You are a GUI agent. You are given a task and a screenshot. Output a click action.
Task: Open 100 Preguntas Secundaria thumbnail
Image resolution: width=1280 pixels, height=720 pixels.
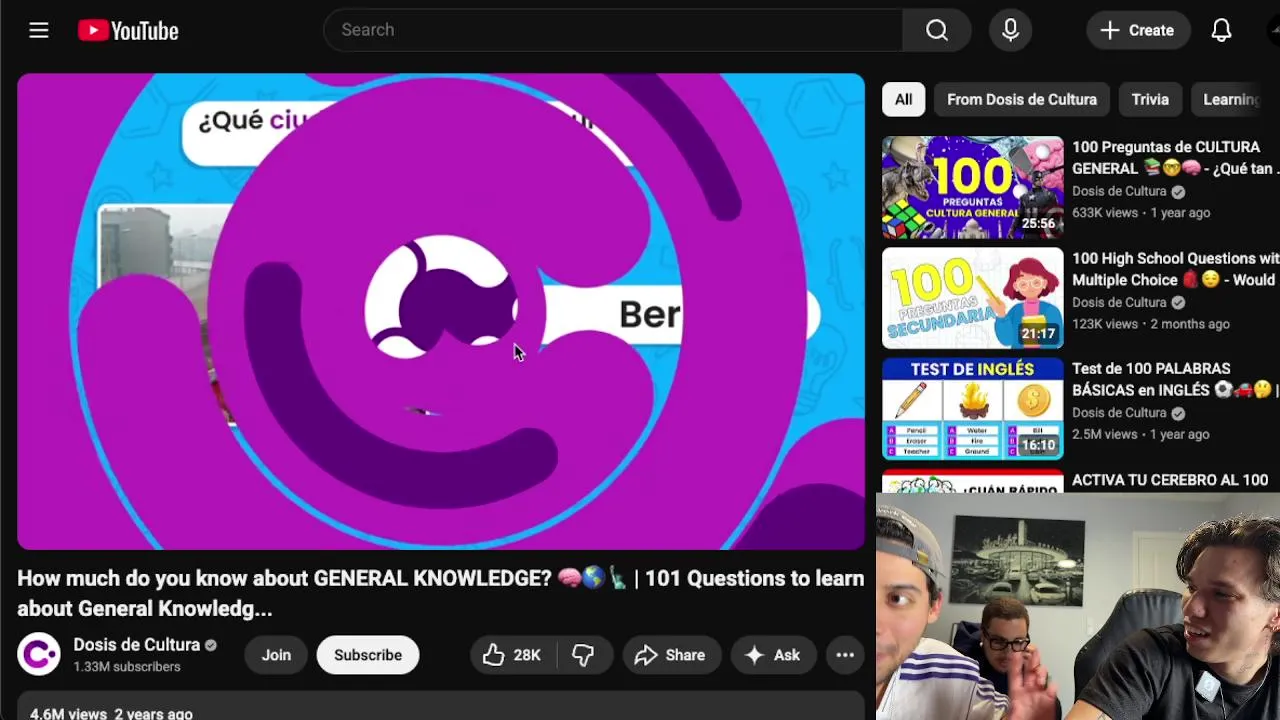[x=973, y=298]
